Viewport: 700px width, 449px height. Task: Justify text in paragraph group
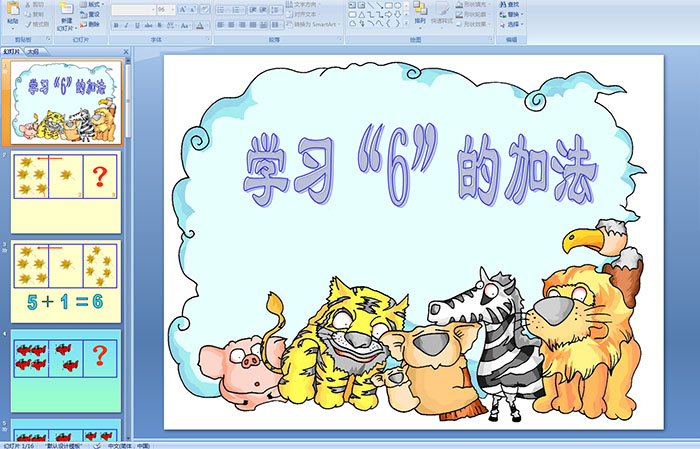click(x=253, y=25)
